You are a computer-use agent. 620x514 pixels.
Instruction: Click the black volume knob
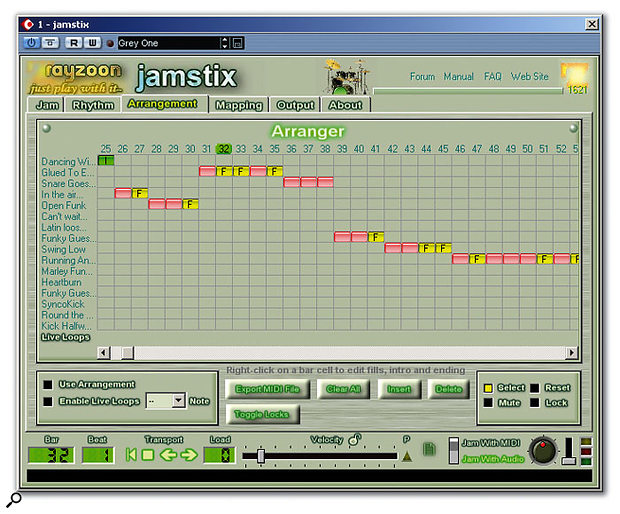(543, 451)
